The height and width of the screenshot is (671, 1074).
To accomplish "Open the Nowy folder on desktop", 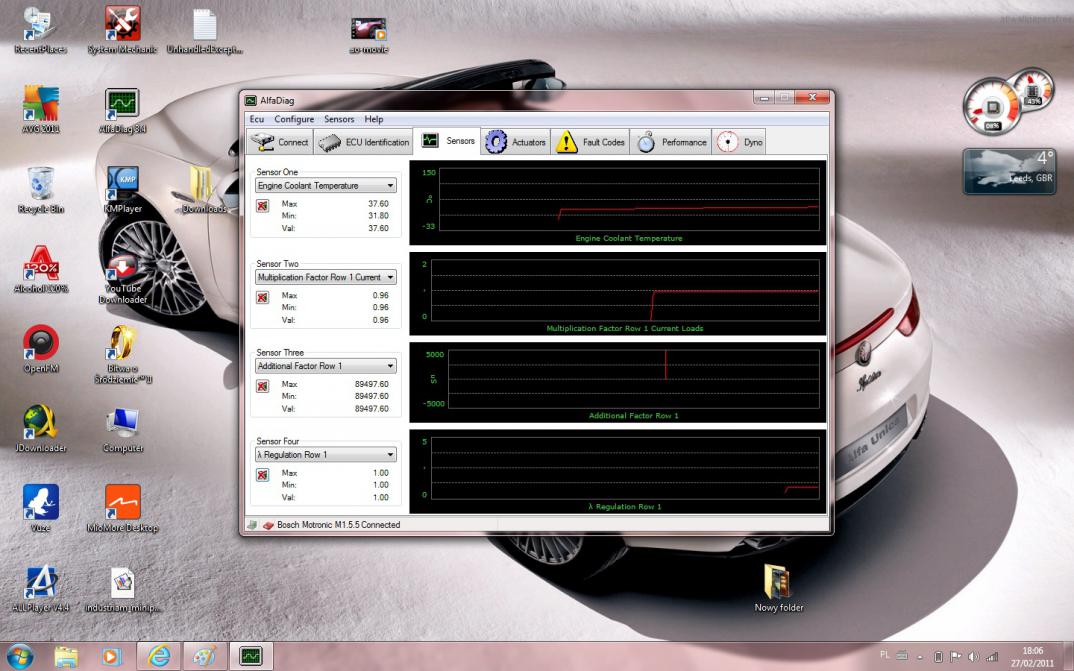I will coord(778,588).
